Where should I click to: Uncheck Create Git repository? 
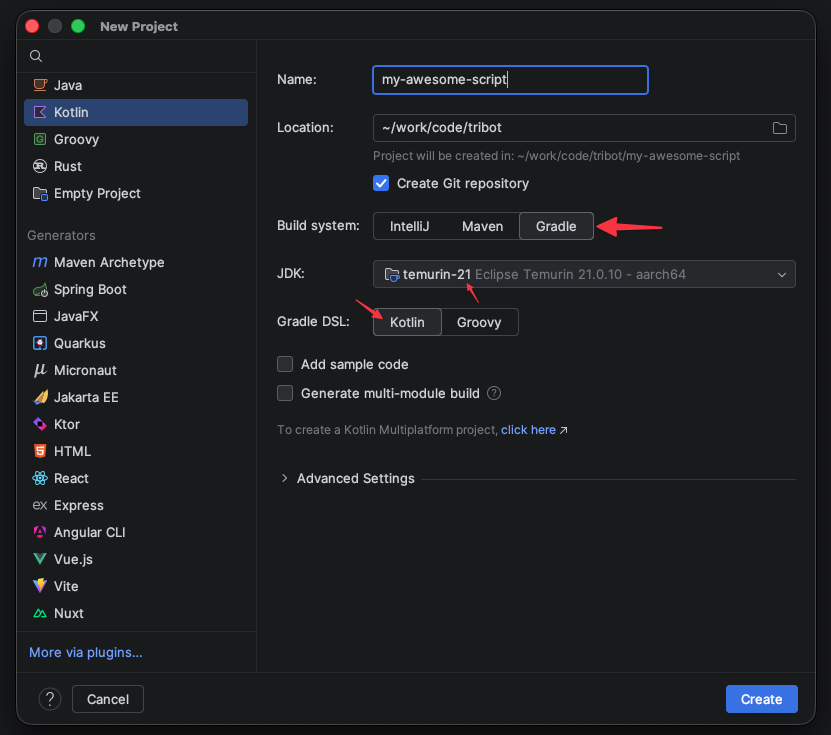tap(381, 184)
